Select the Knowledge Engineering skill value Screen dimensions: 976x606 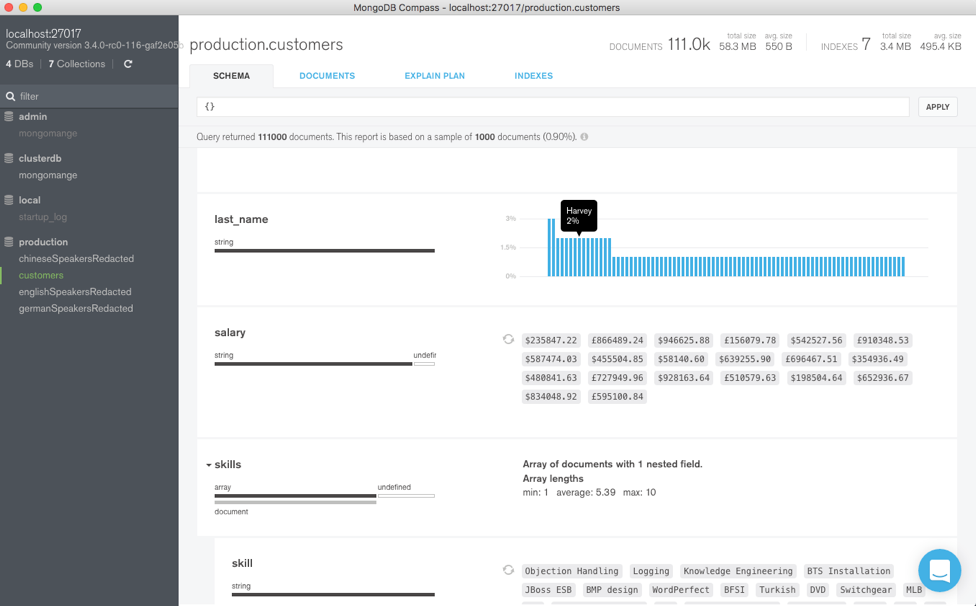click(738, 571)
